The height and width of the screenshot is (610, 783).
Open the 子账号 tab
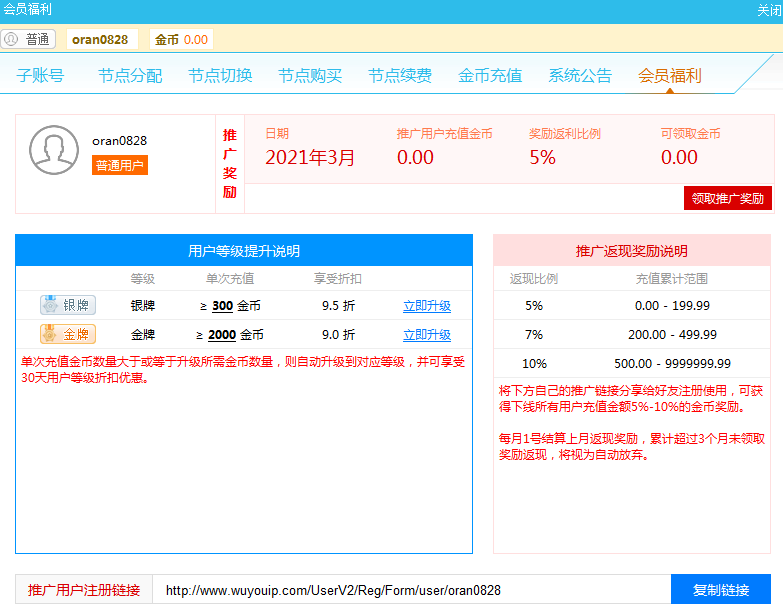tap(41, 75)
